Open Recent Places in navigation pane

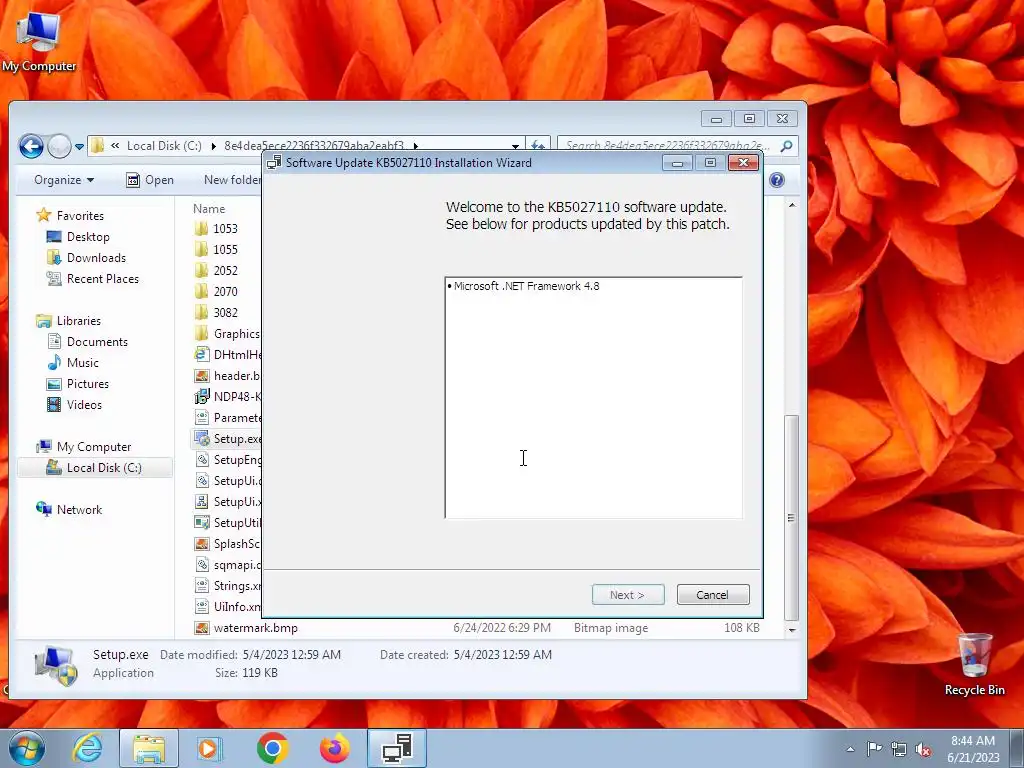pyautogui.click(x=92, y=279)
